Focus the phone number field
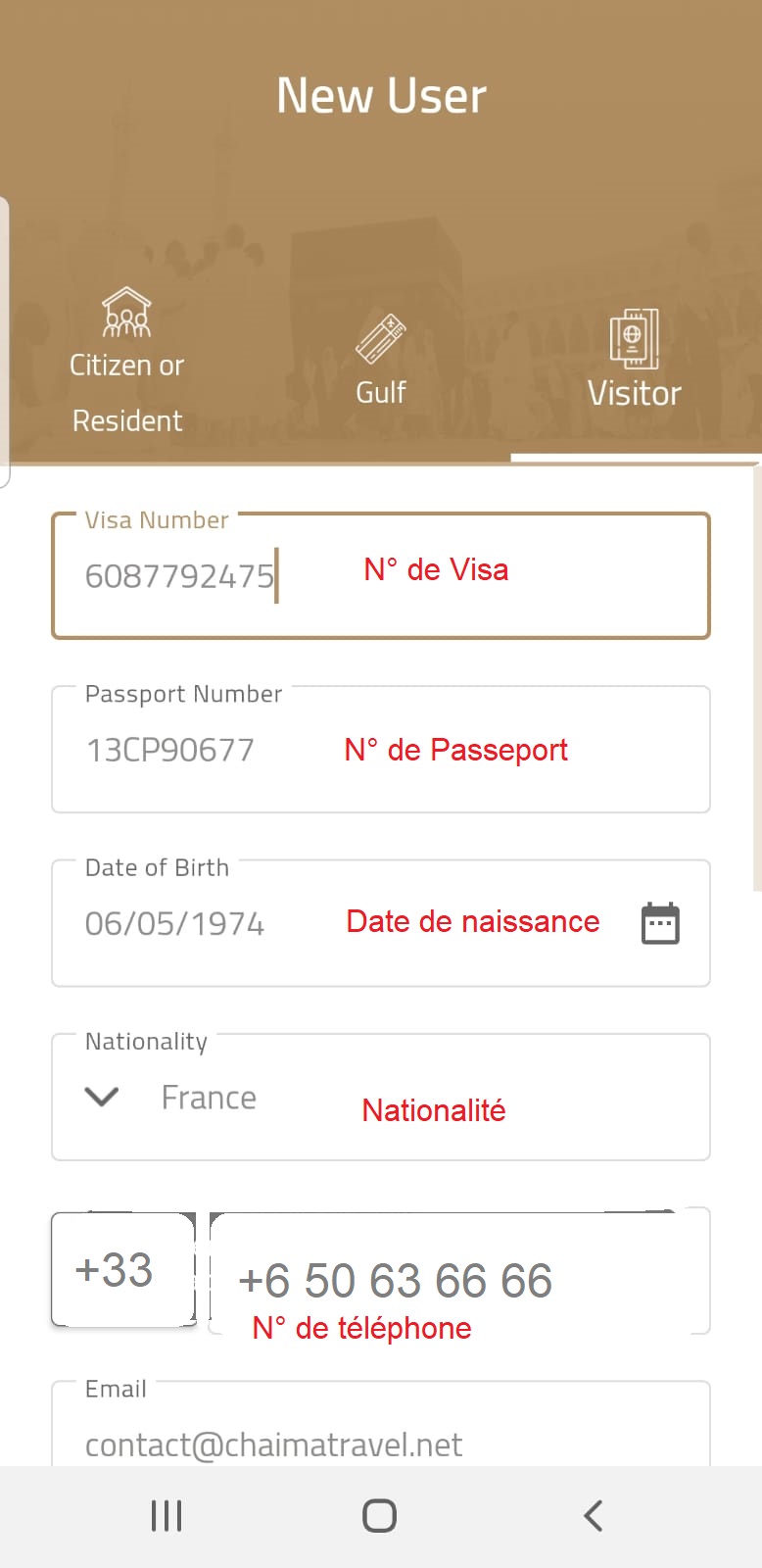The width and height of the screenshot is (762, 1568). point(458,1272)
